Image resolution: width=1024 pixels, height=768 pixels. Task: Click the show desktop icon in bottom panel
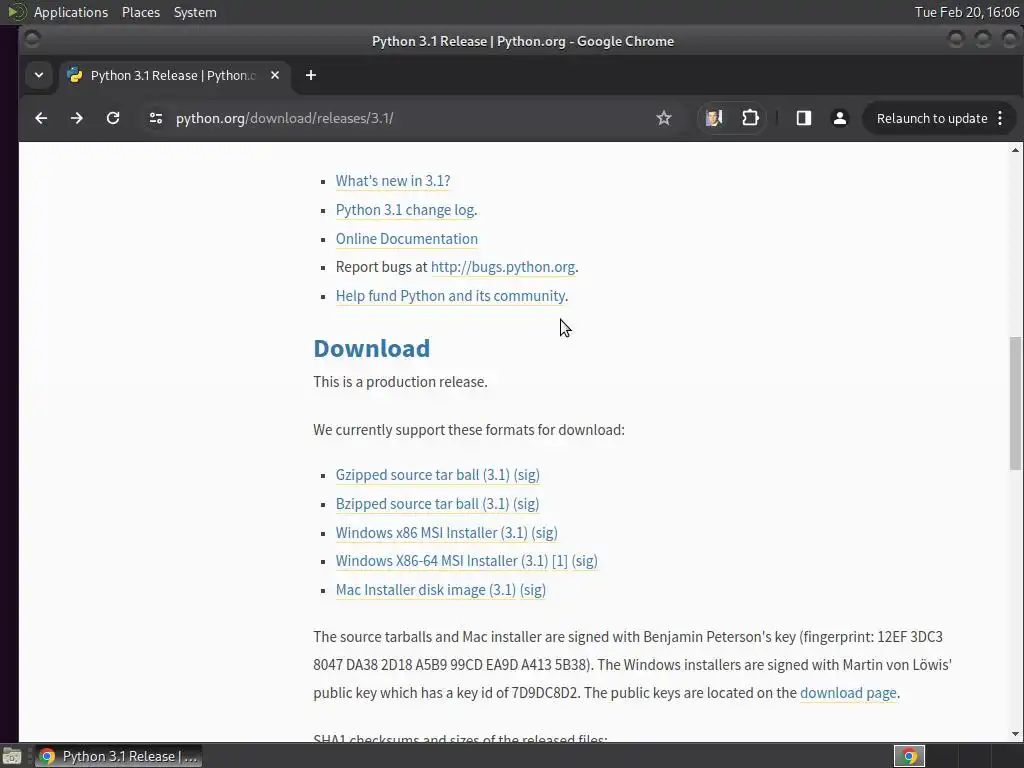point(12,756)
